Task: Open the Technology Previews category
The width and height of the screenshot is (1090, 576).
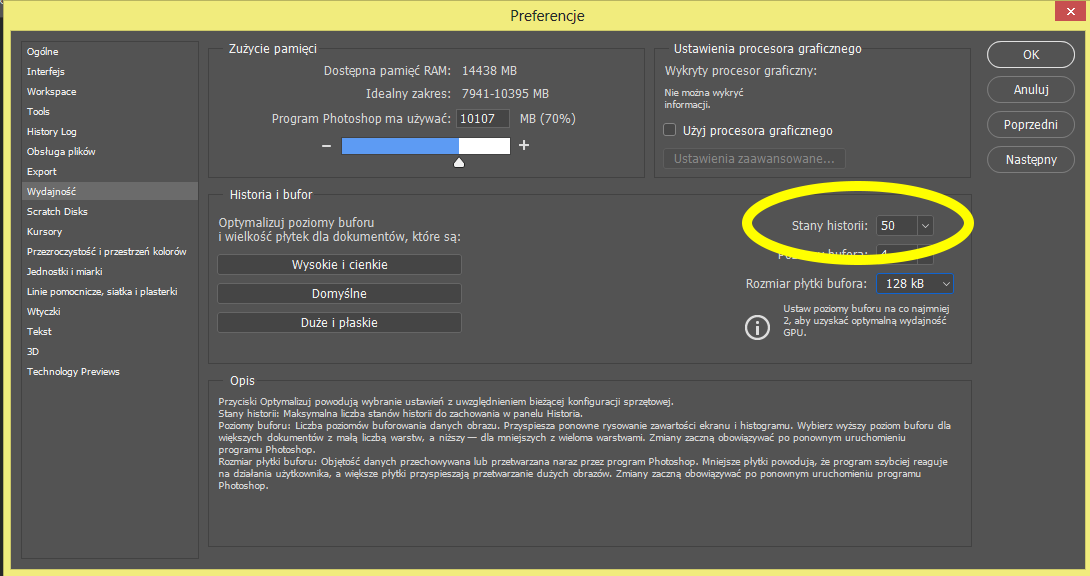Action: click(x=73, y=372)
